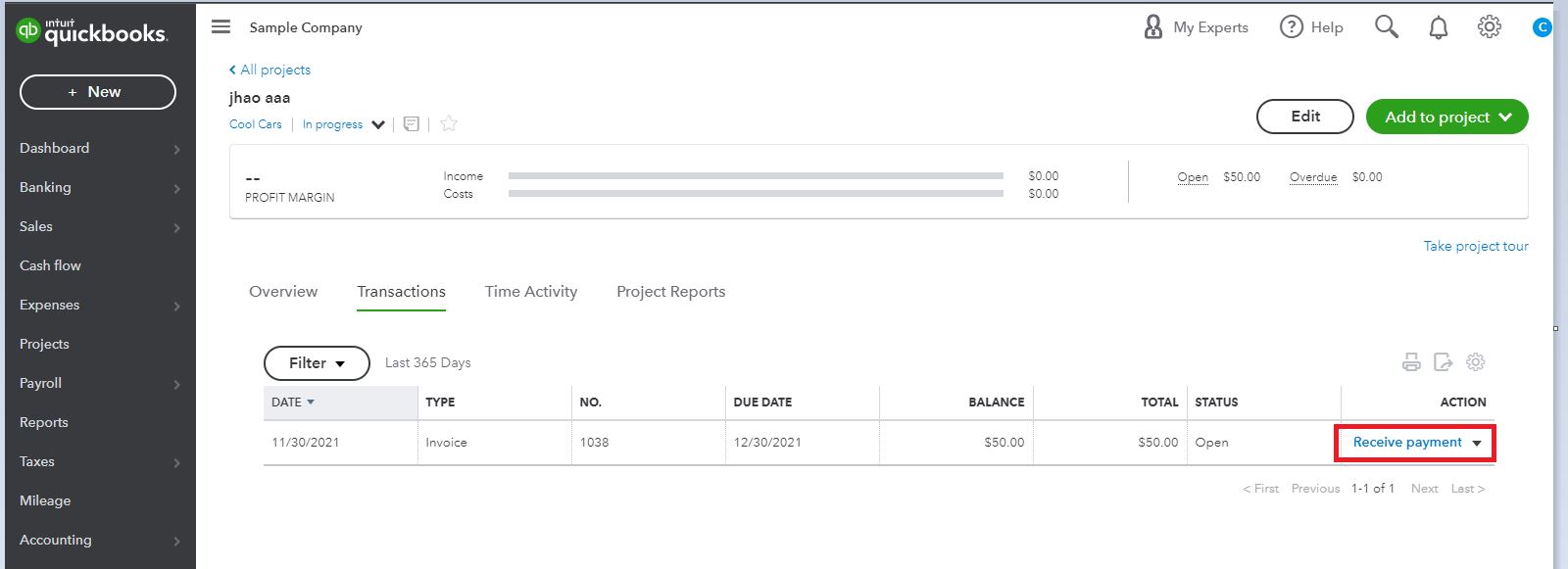Screen dimensions: 1568x569
Task: Open the In progress status dropdown
Action: coord(343,124)
